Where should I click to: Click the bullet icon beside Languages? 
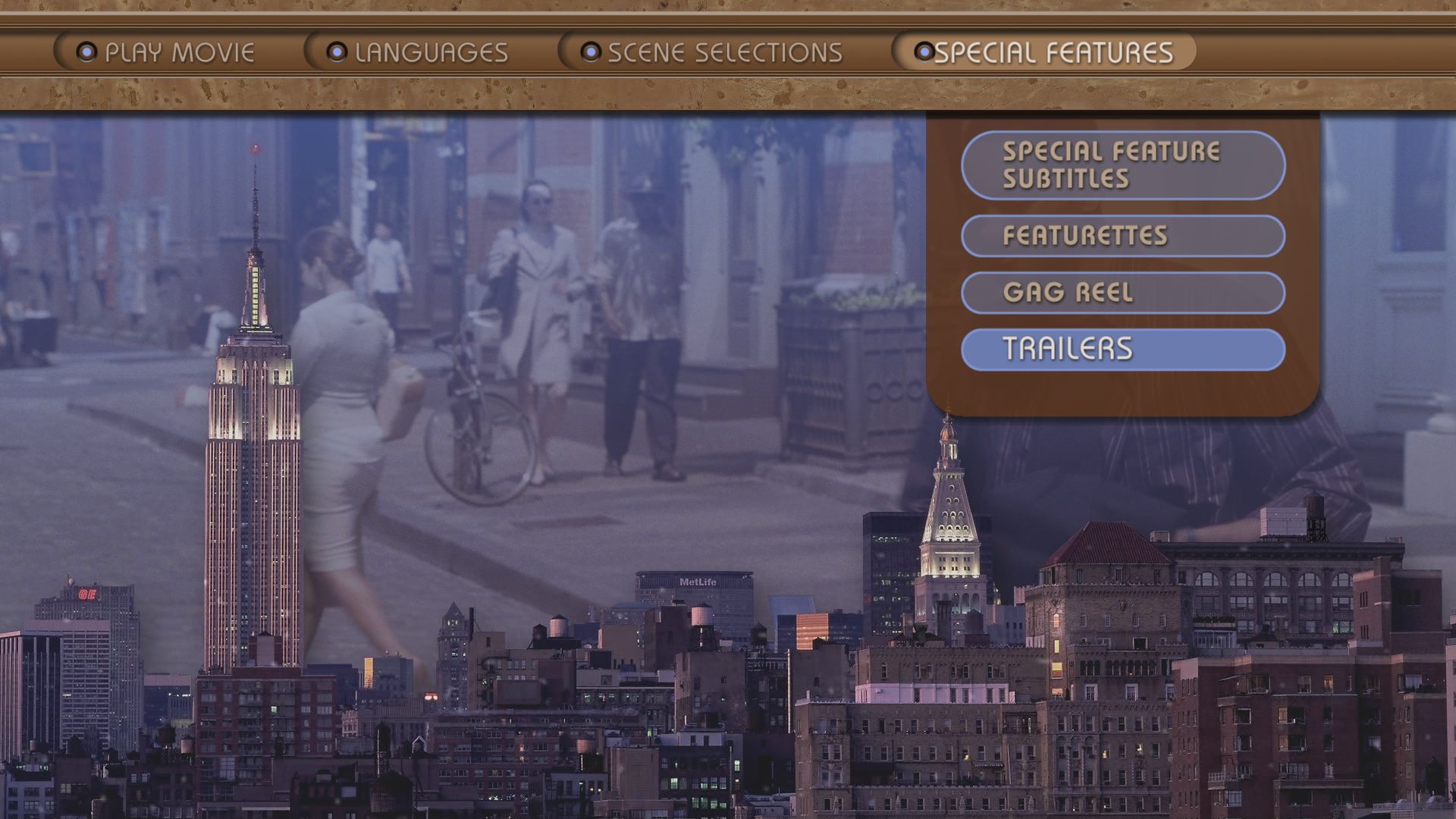(337, 52)
